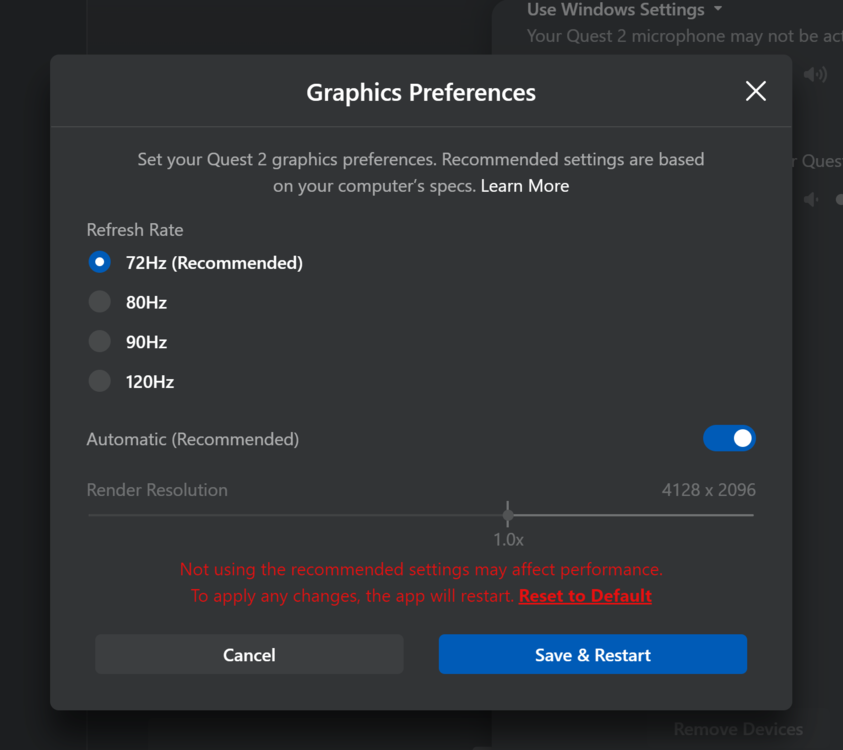Pick the 90Hz refresh rate
This screenshot has height=750, width=843.
[x=100, y=342]
